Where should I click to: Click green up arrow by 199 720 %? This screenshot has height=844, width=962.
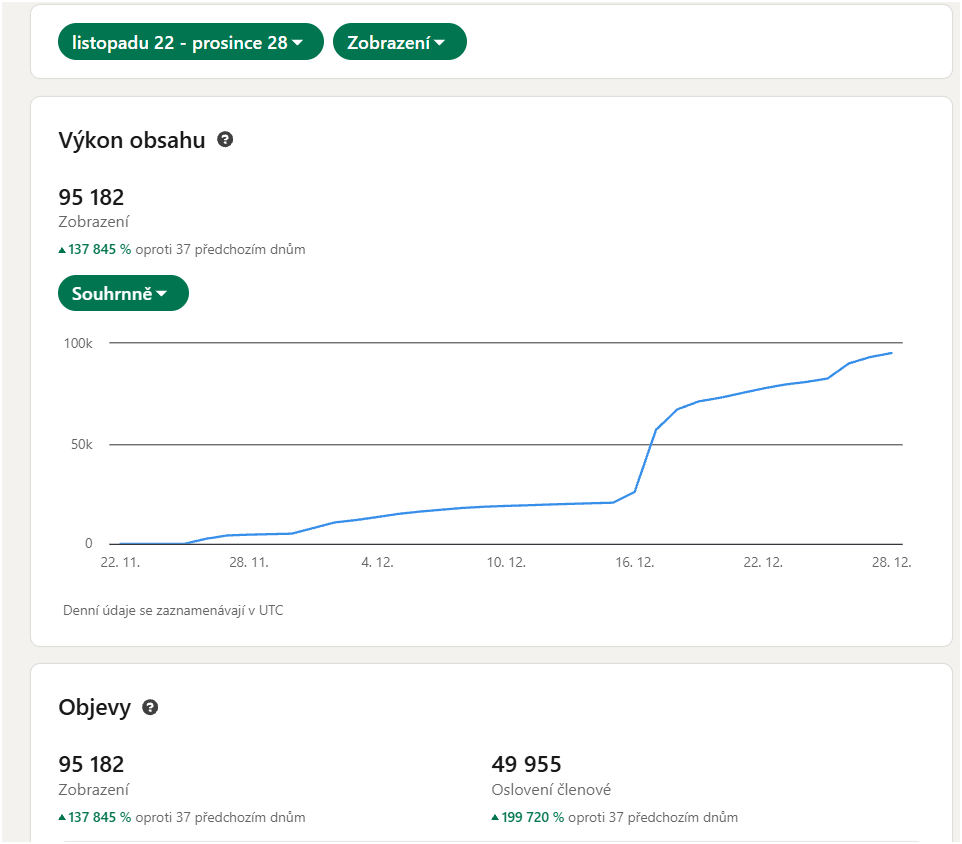point(495,817)
